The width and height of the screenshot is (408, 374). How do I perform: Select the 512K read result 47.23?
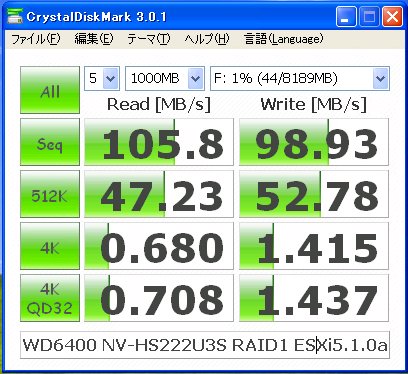click(x=159, y=194)
